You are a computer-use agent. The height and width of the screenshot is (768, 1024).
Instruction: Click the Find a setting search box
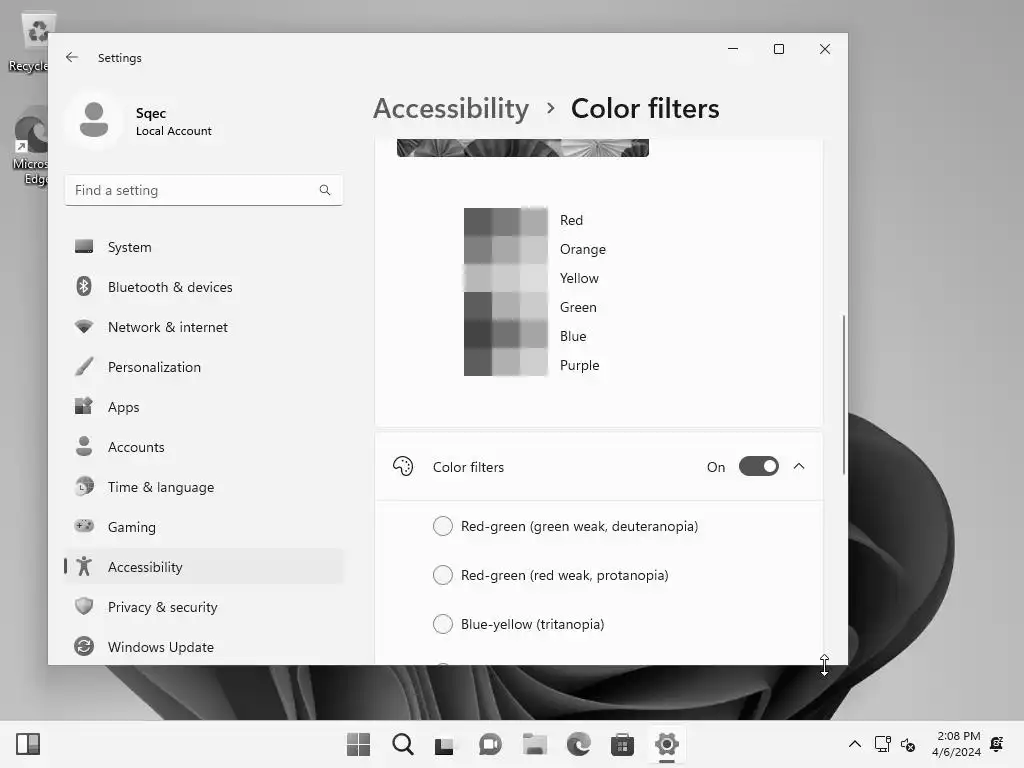point(204,190)
